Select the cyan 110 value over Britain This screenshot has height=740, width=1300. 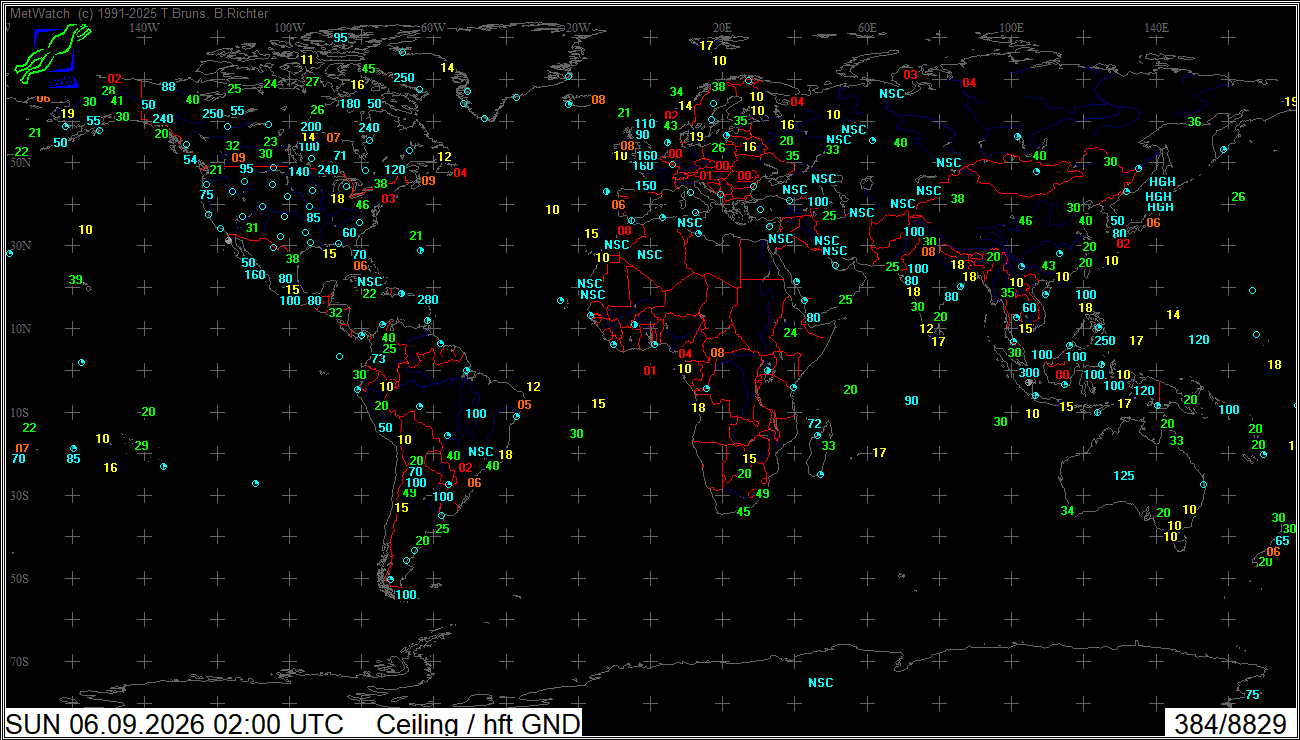click(645, 124)
